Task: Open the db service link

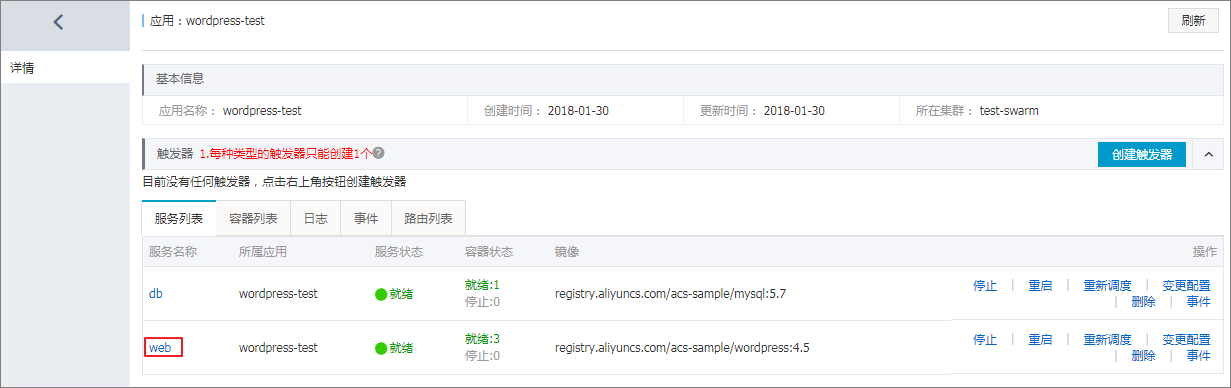Action: (x=156, y=294)
